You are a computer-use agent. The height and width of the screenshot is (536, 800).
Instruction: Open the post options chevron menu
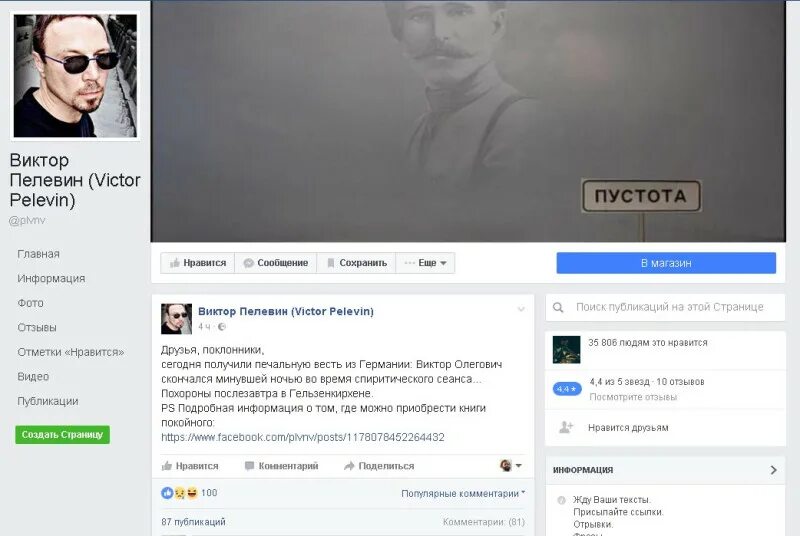point(521,309)
